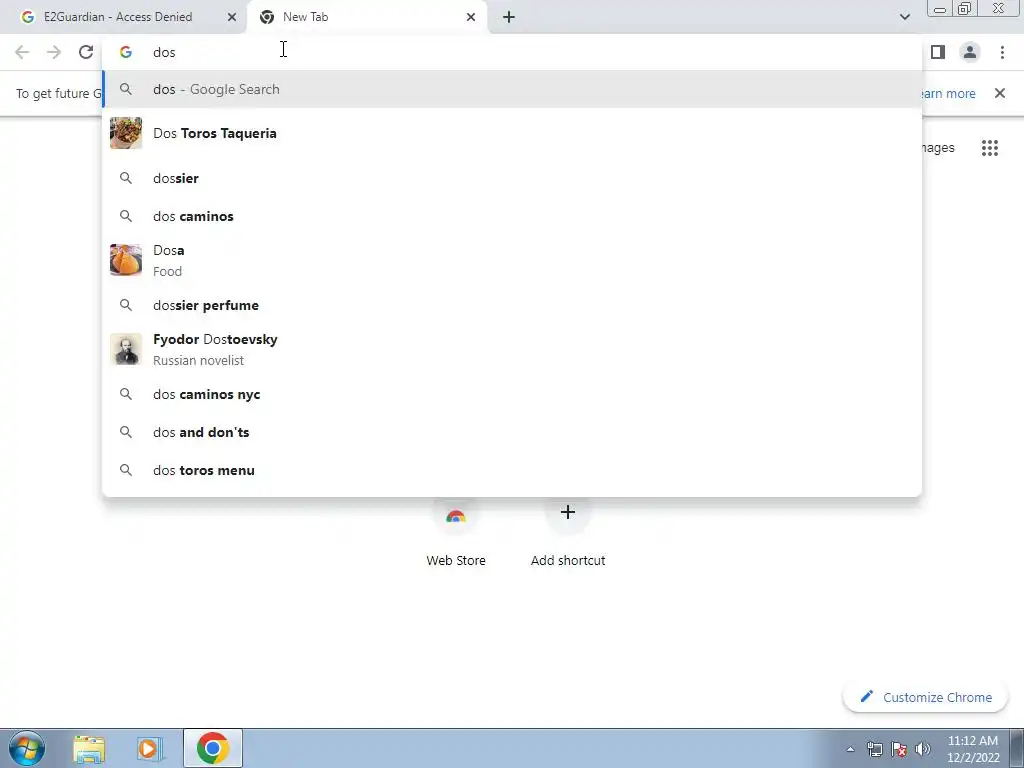Launch Windows Media Player from the taskbar
1024x768 pixels.
tap(149, 748)
